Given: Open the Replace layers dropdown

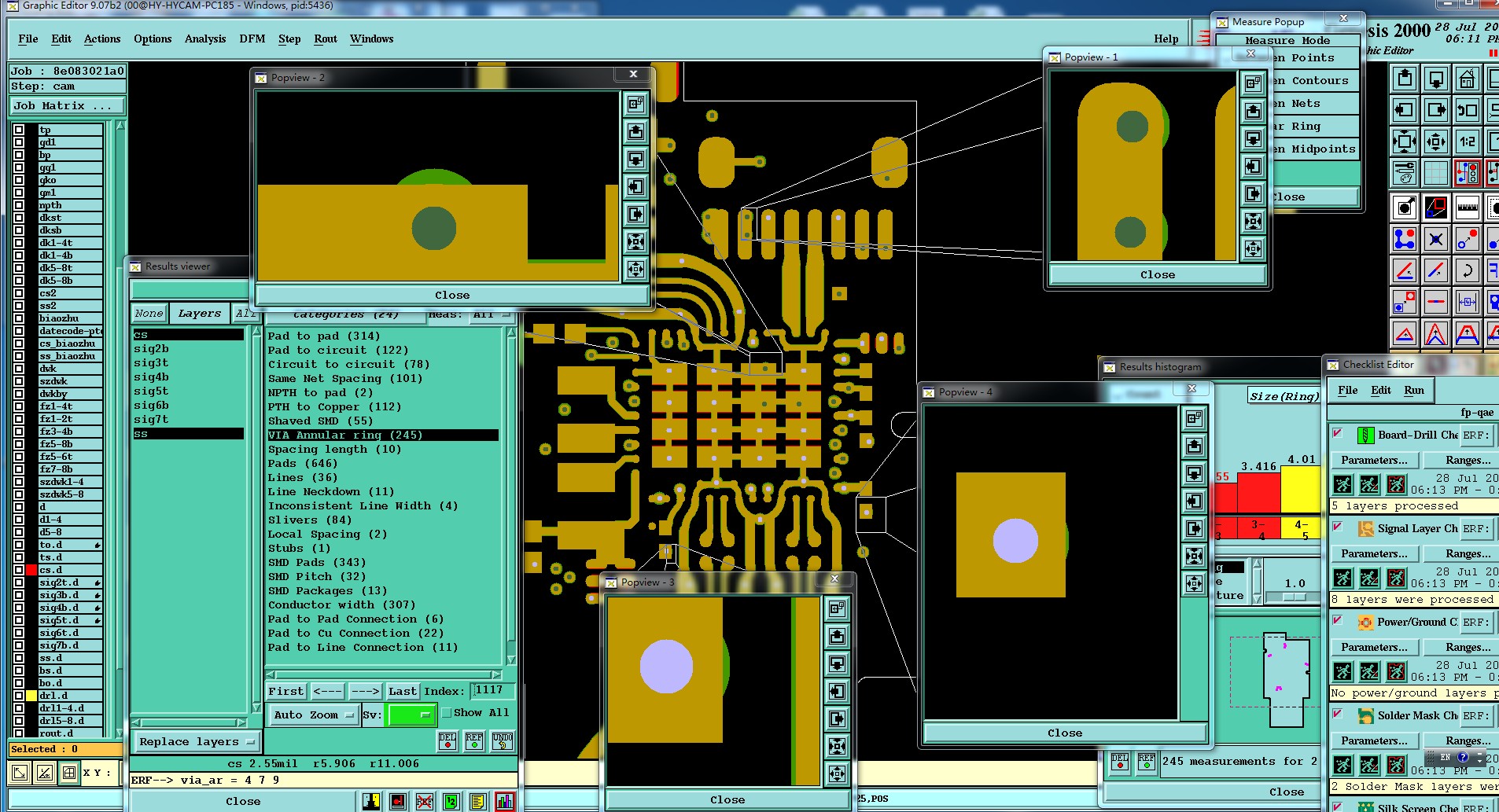Looking at the screenshot, I should 196,741.
